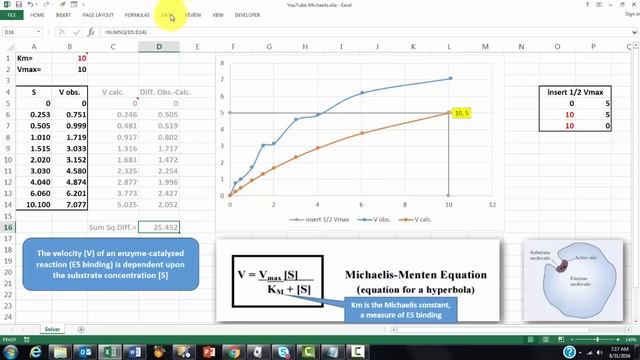
Task: Switch to Page Layout view in the status bar
Action: point(546,340)
